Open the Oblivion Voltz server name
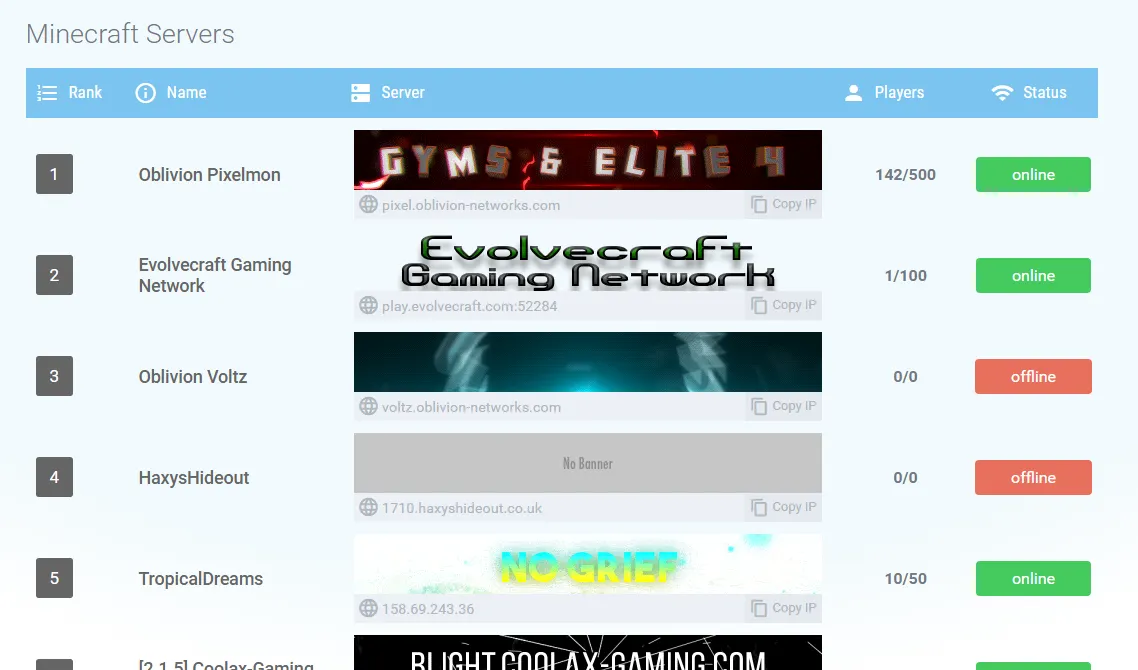The width and height of the screenshot is (1138, 670). (x=193, y=377)
